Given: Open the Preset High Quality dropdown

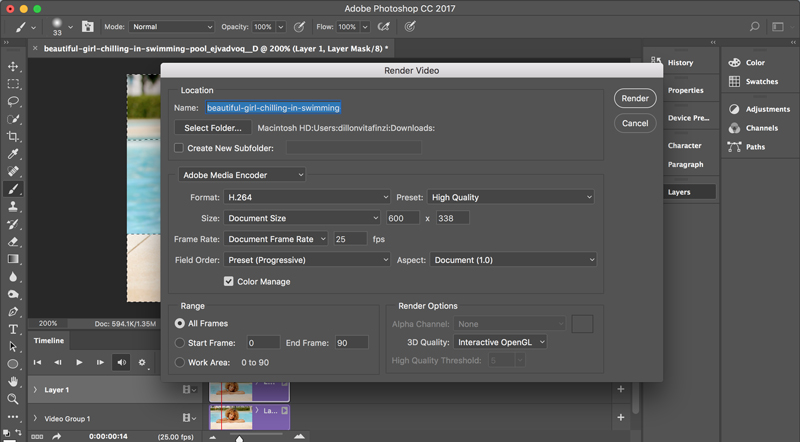Looking at the screenshot, I should (x=511, y=197).
